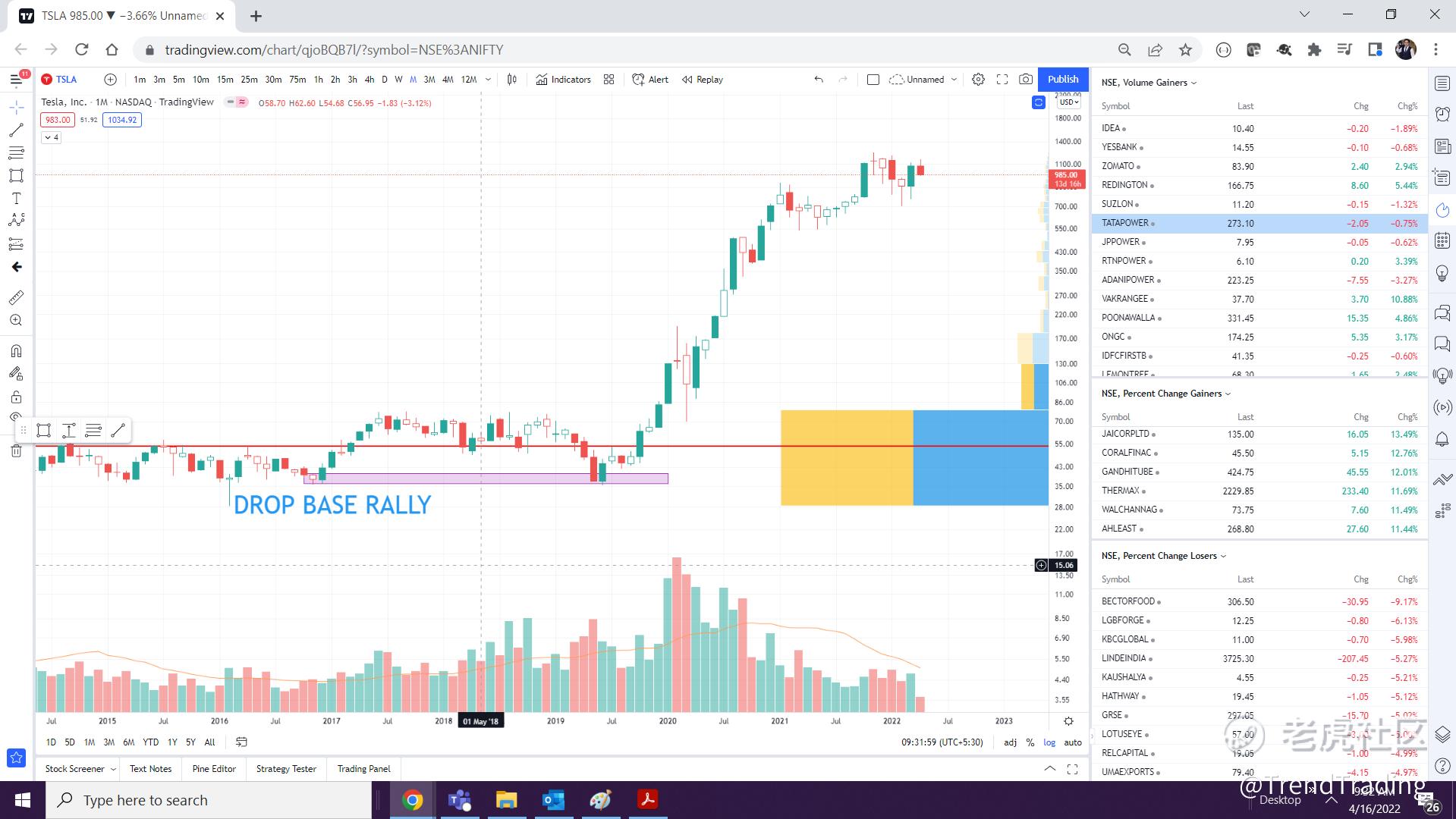
Task: Toggle log scale mode
Action: click(1049, 742)
